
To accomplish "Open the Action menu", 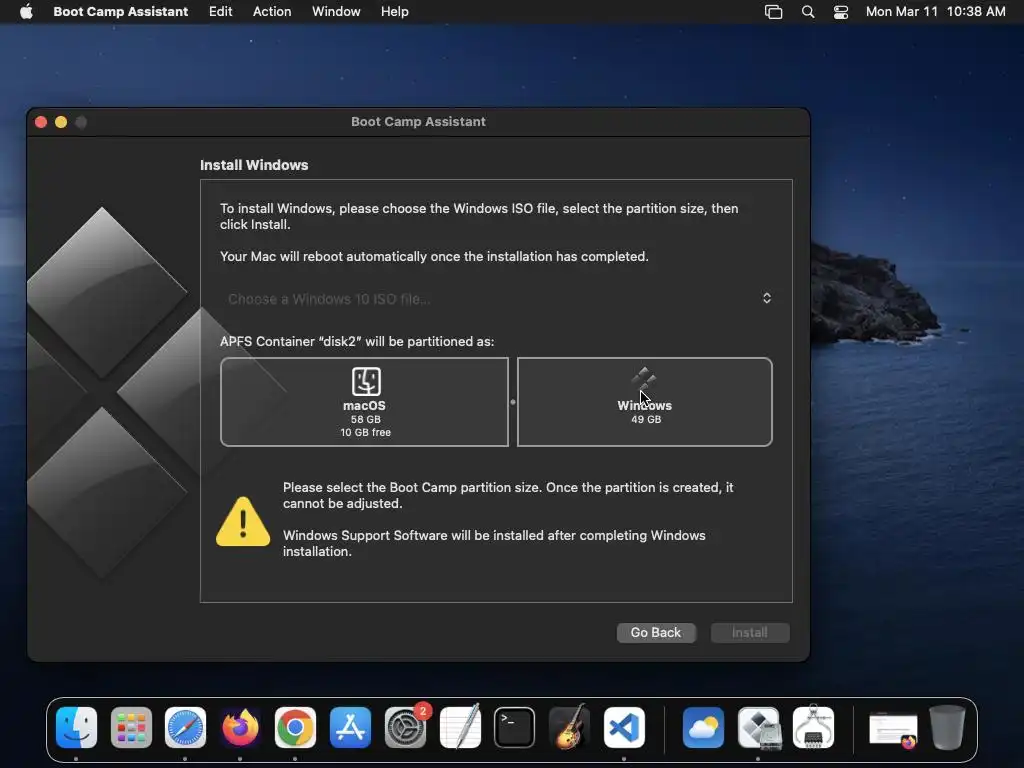I will 272,12.
